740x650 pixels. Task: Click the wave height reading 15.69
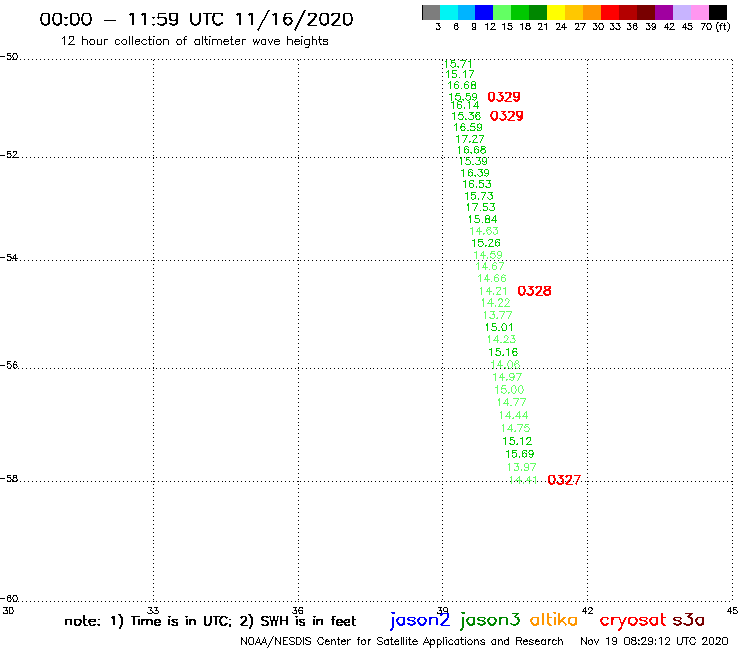520,454
